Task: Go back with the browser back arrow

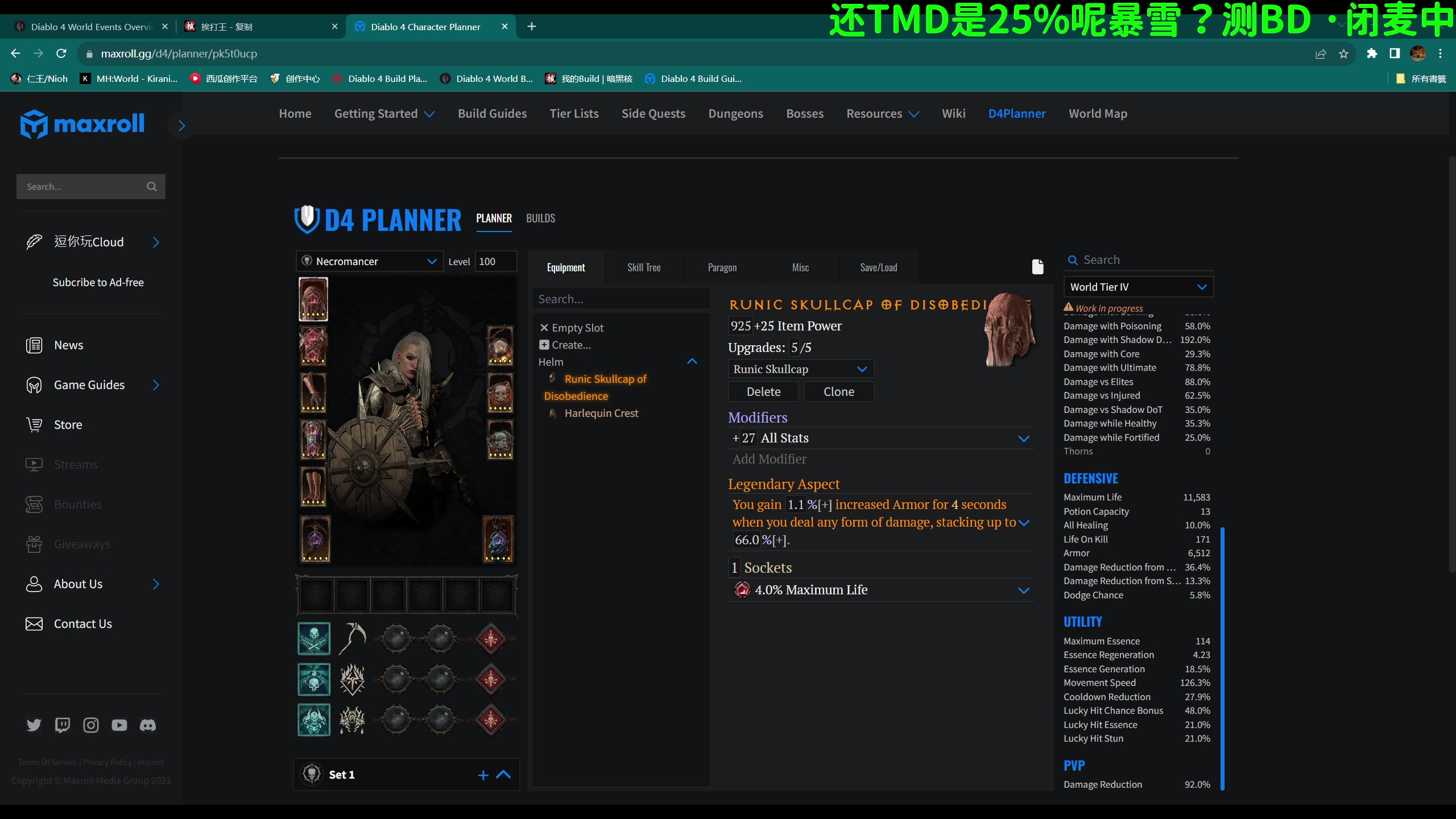Action: click(x=15, y=53)
